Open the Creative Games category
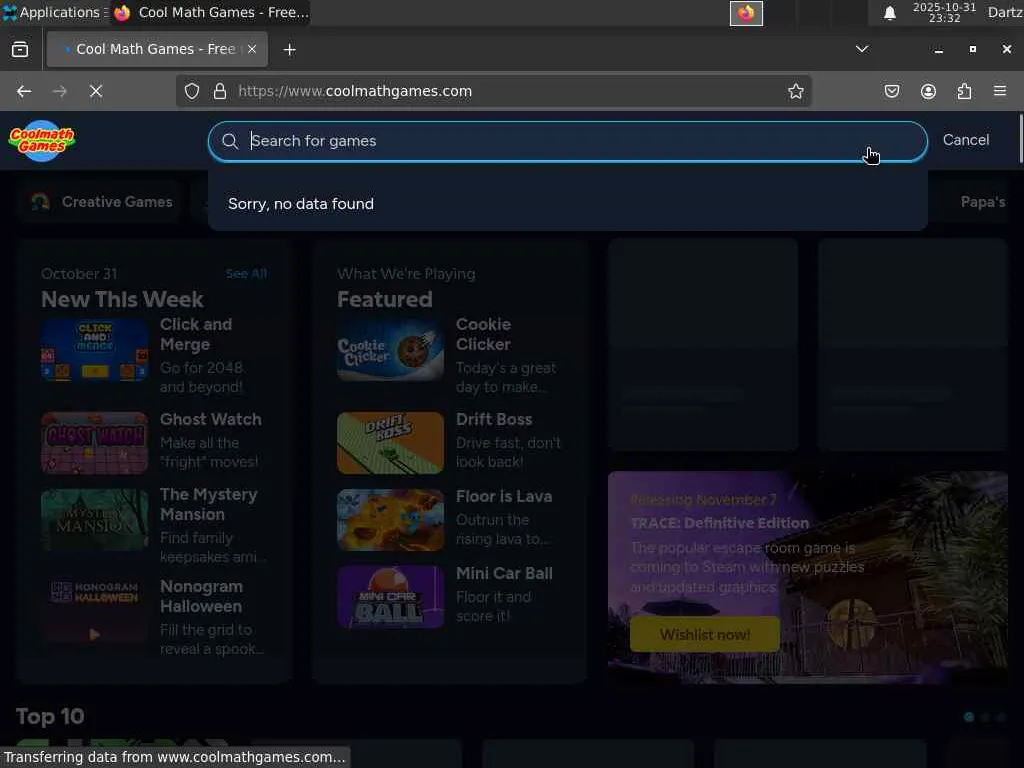This screenshot has height=768, width=1024. (x=102, y=202)
